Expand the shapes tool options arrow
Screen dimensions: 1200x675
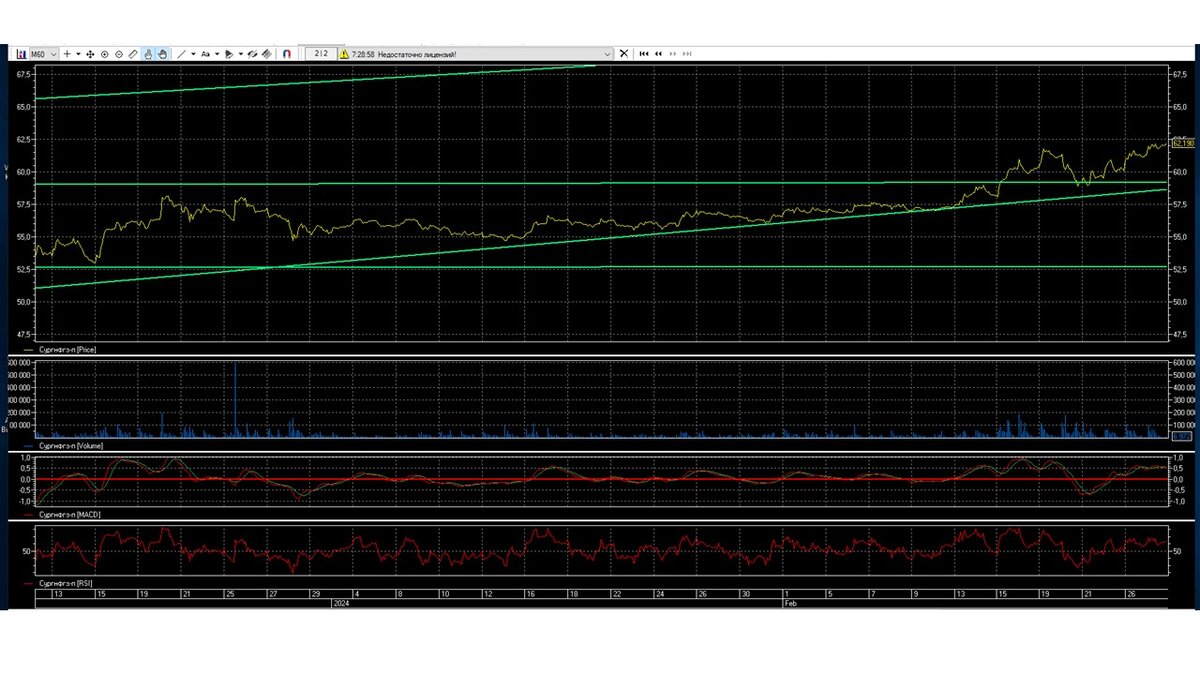[241, 54]
